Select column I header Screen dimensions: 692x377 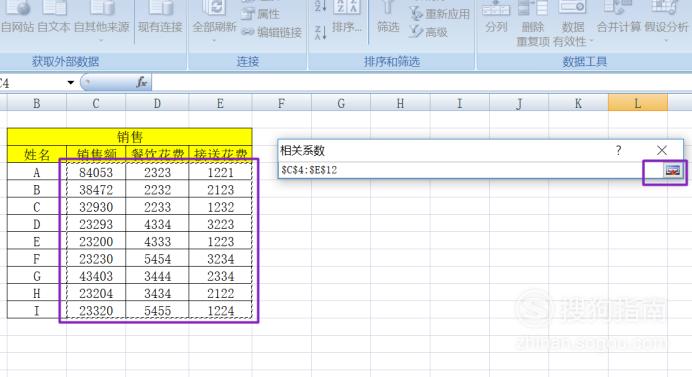[459, 103]
